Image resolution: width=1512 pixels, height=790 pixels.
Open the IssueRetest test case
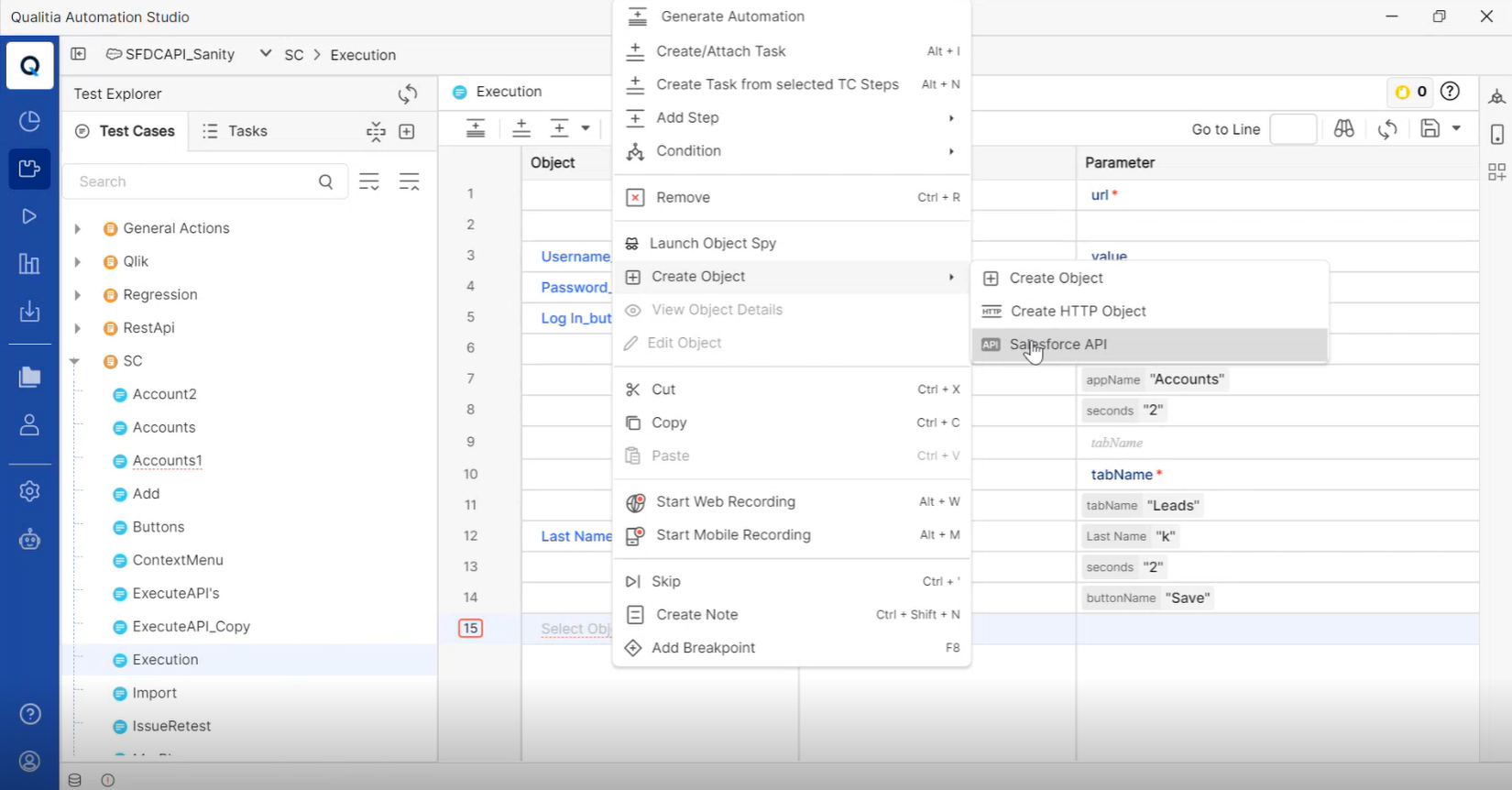tap(171, 726)
